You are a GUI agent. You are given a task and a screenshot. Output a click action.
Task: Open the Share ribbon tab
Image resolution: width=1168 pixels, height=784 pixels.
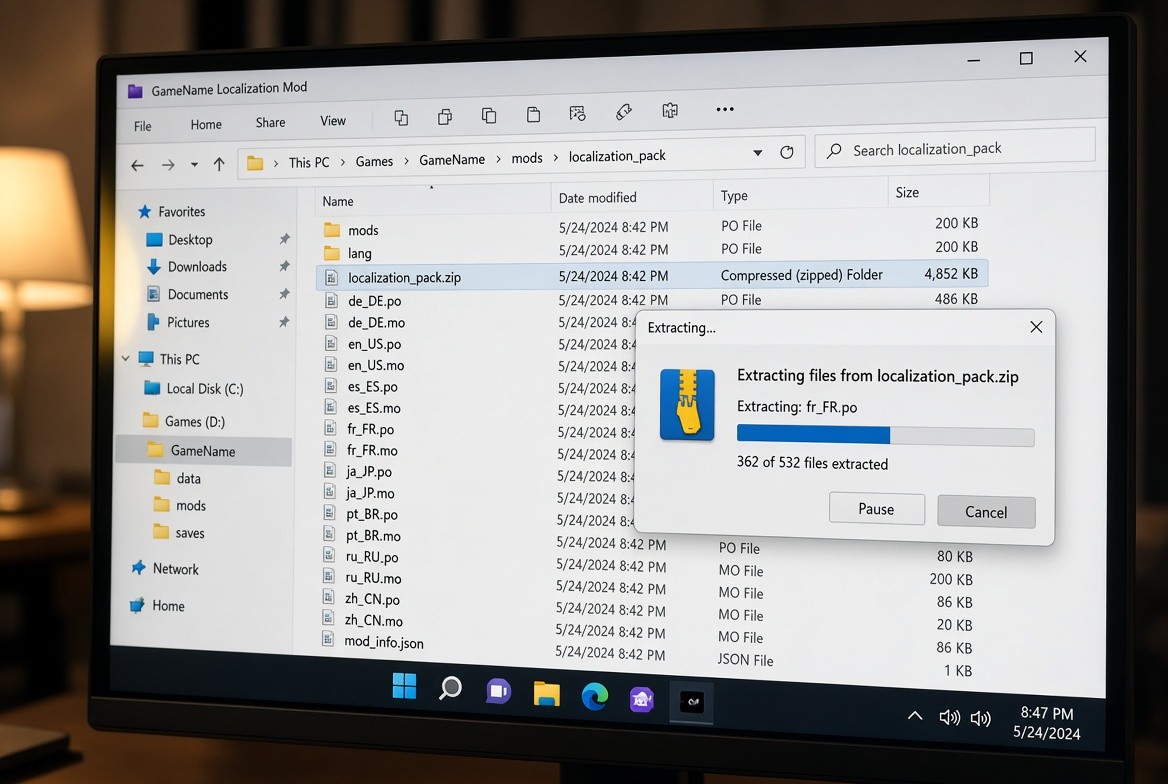pyautogui.click(x=270, y=122)
